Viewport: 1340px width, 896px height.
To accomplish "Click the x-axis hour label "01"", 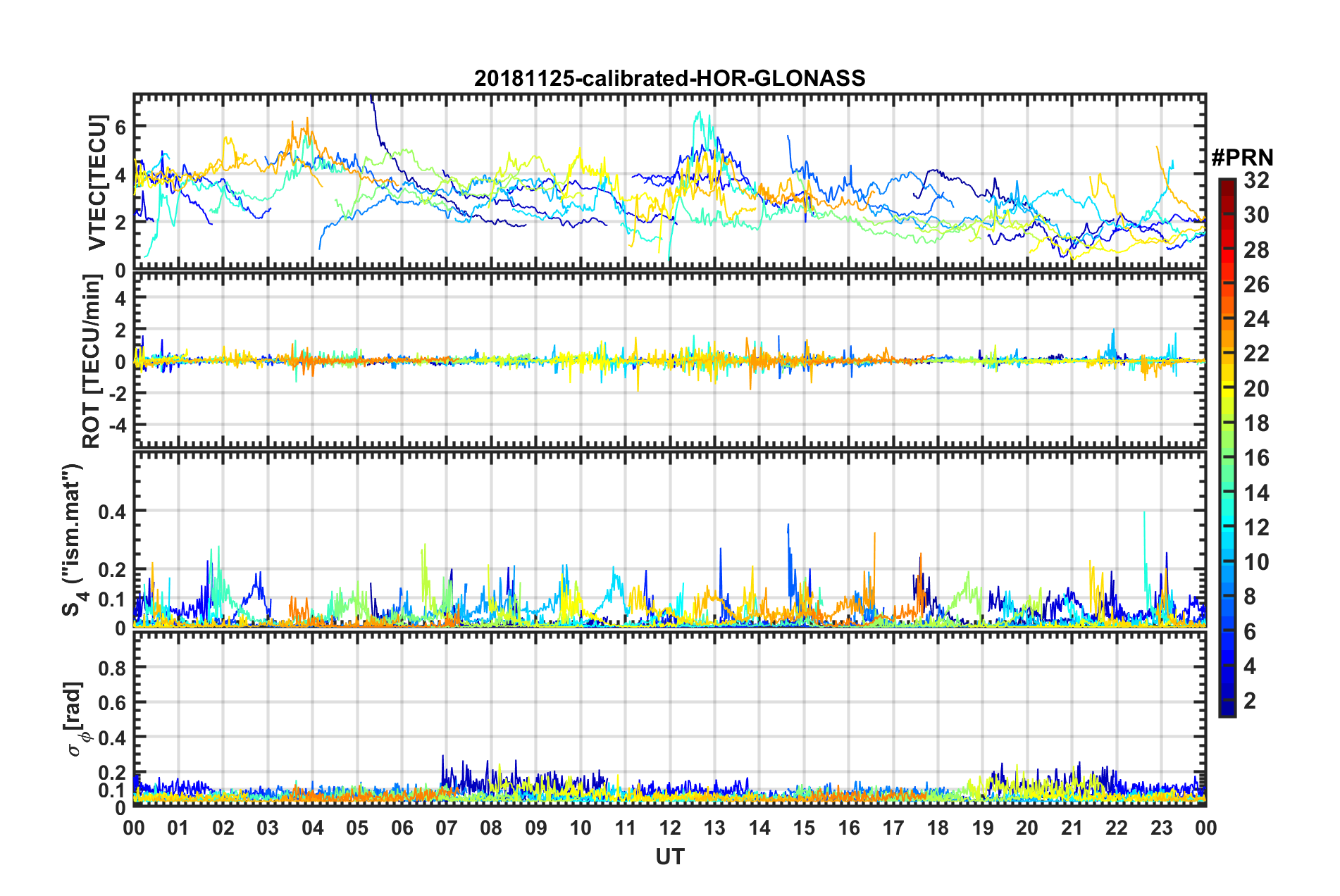I will click(178, 828).
